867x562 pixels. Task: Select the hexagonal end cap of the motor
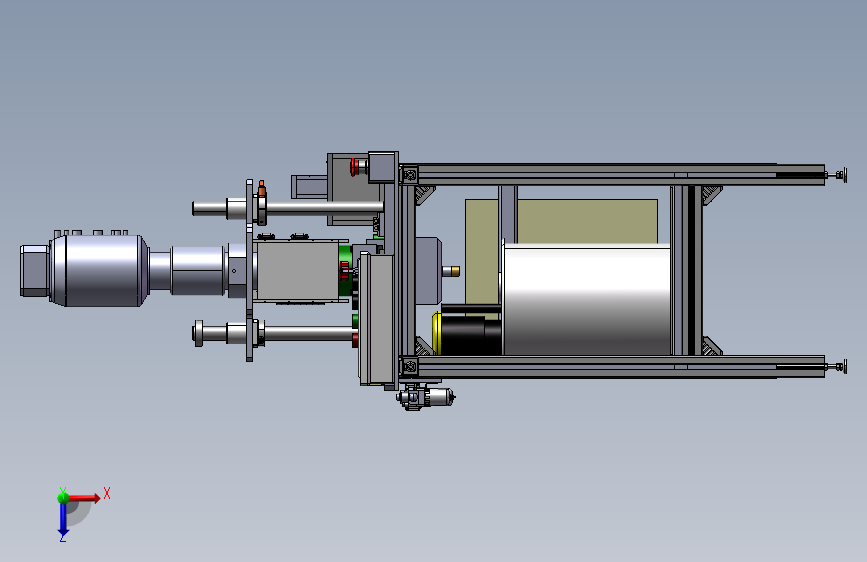pos(34,270)
